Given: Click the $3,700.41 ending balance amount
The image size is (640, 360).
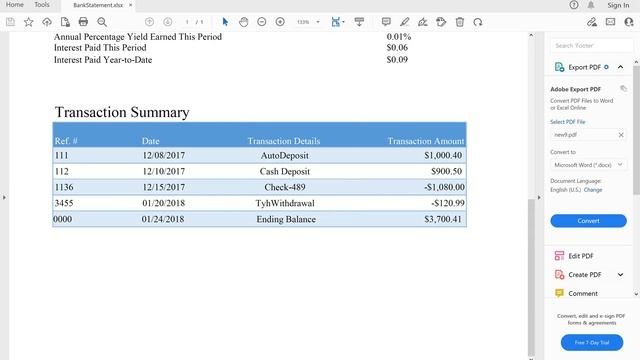Looking at the screenshot, I should coord(443,219).
